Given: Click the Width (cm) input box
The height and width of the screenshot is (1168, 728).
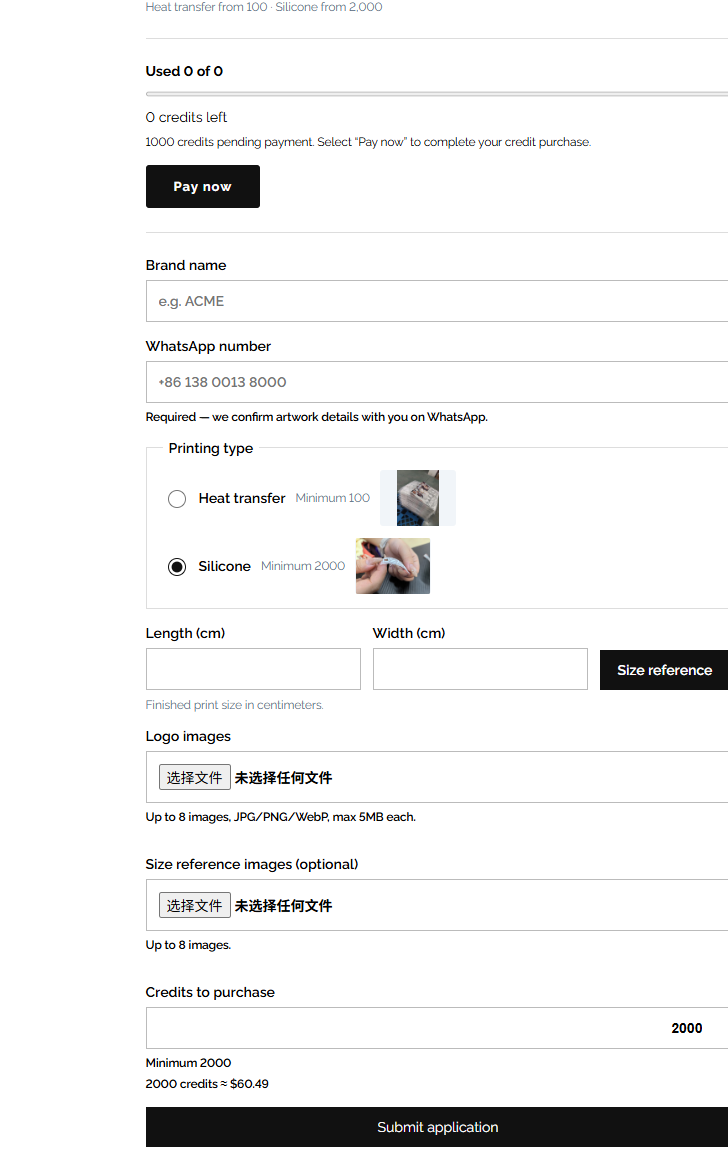Looking at the screenshot, I should coord(480,669).
